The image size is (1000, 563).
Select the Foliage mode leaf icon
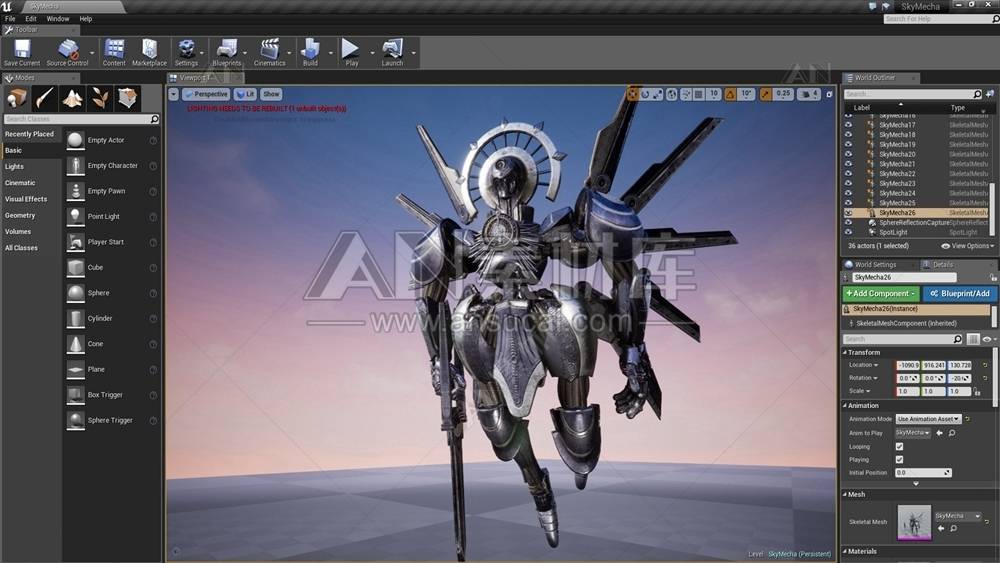pos(100,98)
